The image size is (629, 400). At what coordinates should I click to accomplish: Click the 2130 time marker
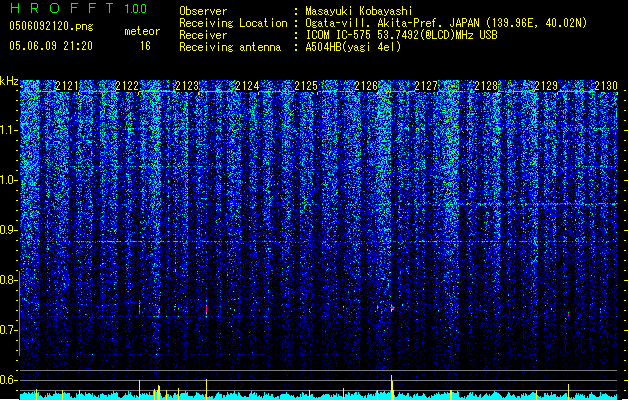606,85
